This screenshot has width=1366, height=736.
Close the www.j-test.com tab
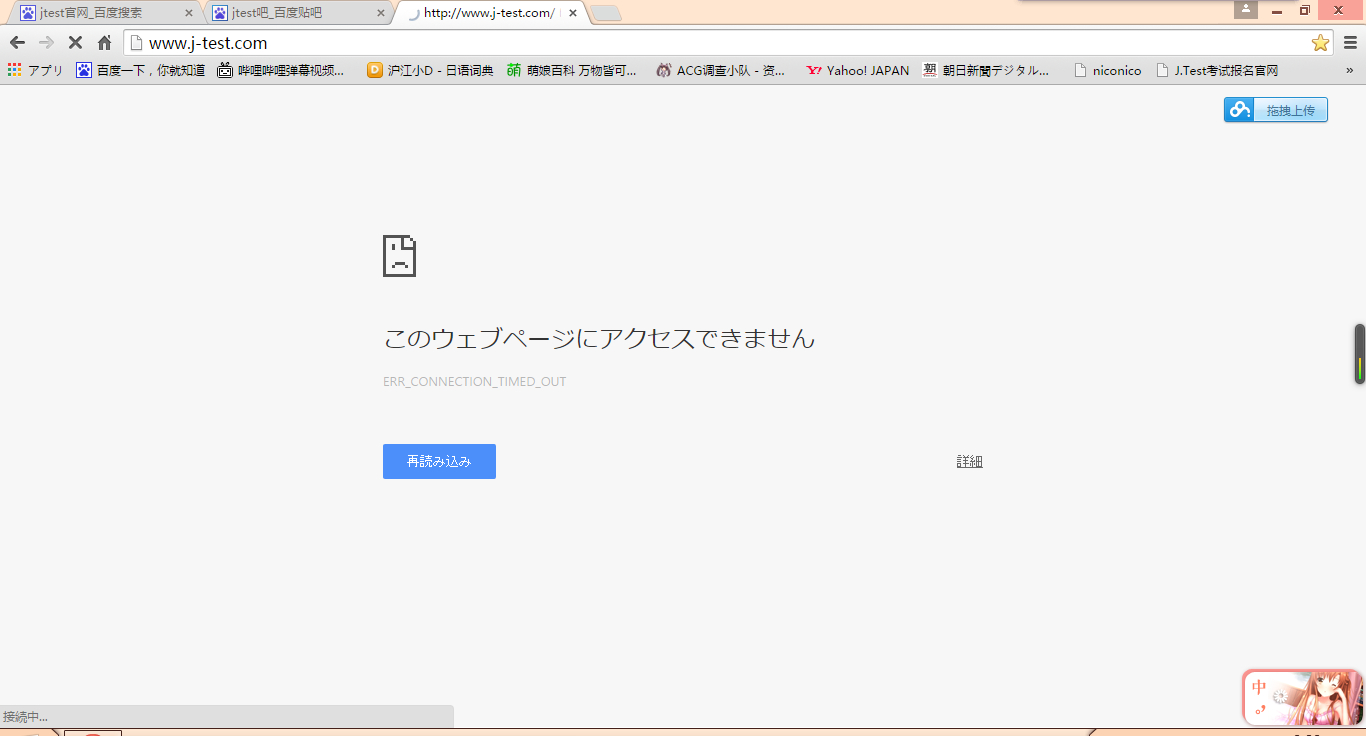click(x=573, y=13)
